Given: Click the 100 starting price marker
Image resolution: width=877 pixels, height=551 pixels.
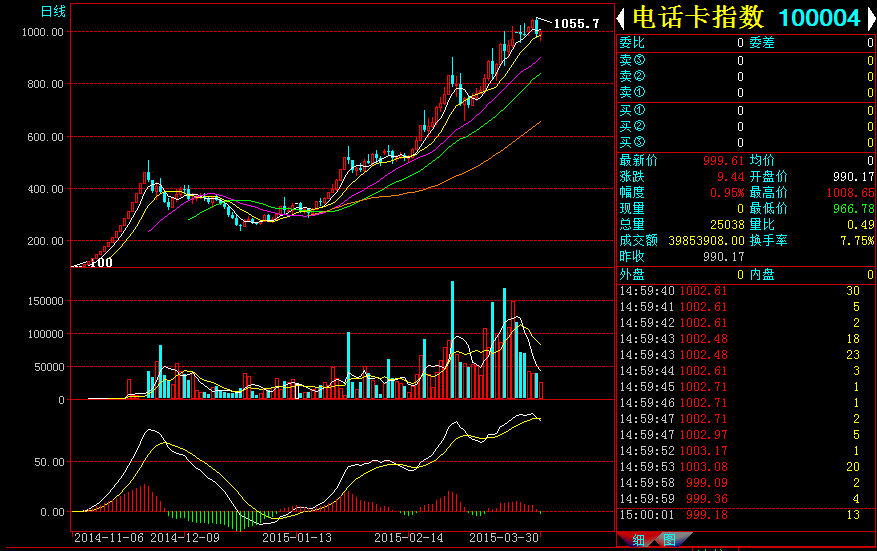Looking at the screenshot, I should coord(101,262).
